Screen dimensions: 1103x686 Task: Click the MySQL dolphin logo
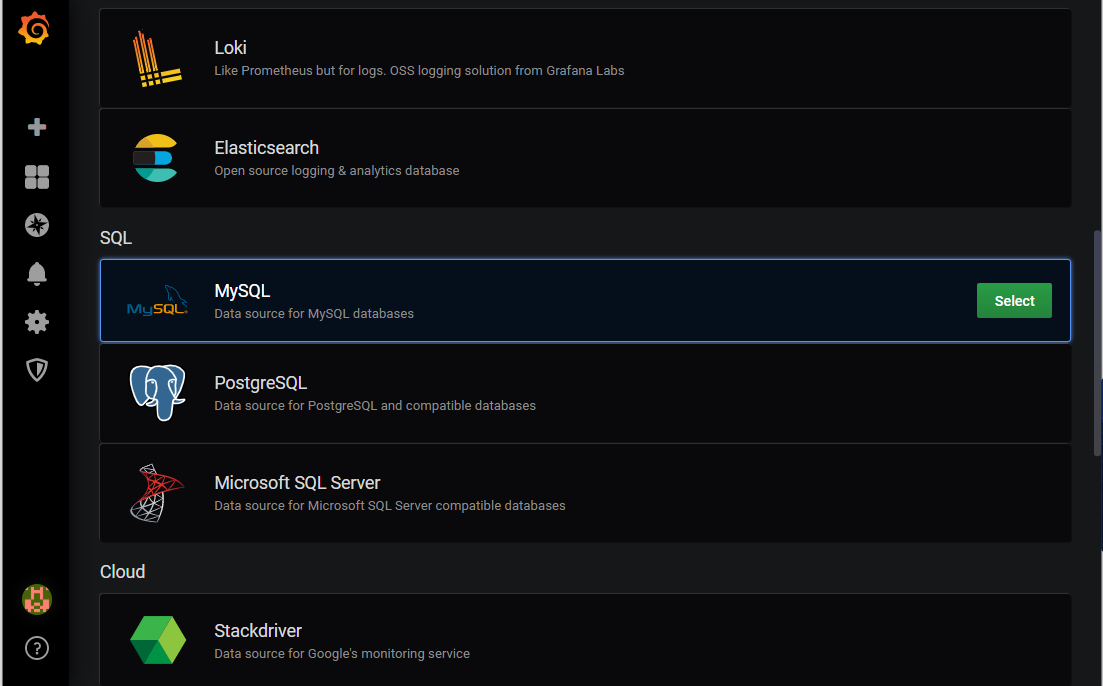158,300
